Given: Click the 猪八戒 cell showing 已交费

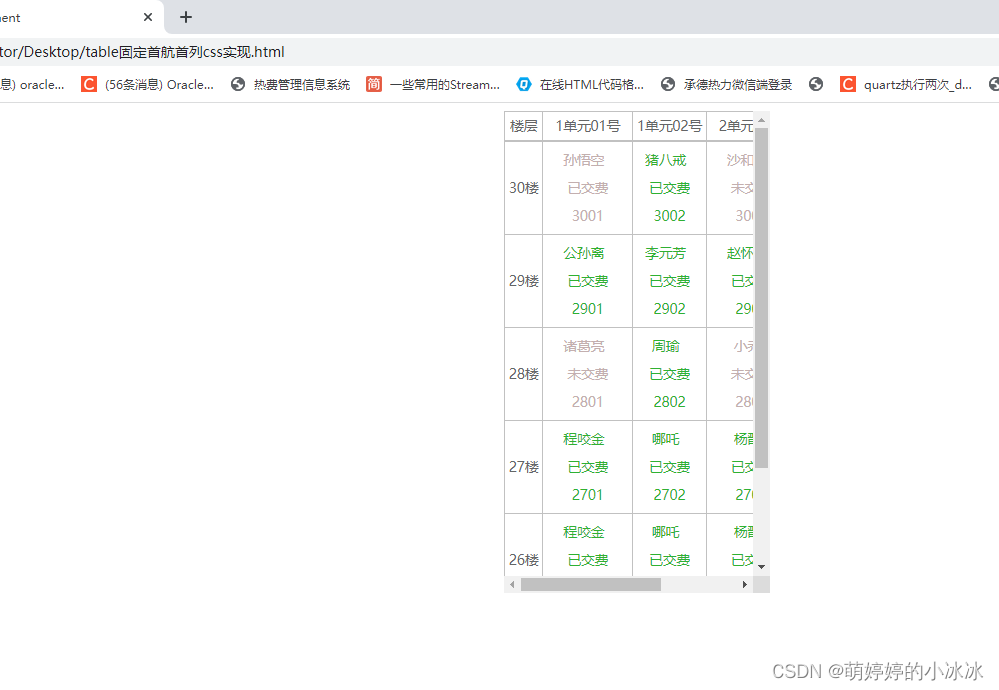Looking at the screenshot, I should click(x=669, y=187).
